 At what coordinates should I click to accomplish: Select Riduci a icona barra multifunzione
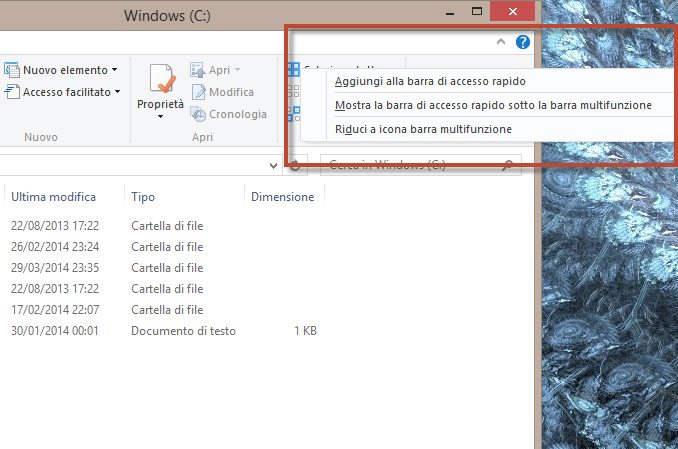click(423, 129)
